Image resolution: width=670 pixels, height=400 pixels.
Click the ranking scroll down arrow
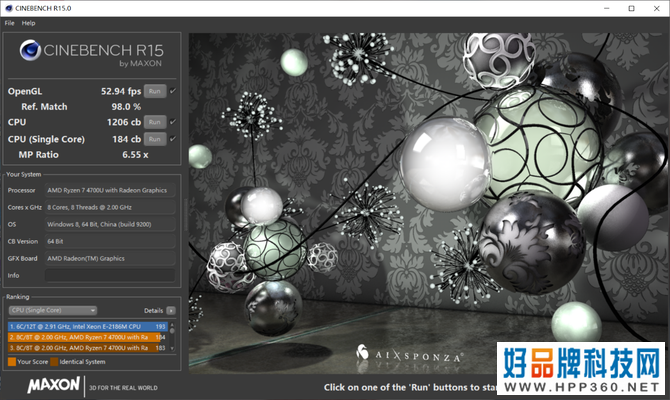coord(172,349)
